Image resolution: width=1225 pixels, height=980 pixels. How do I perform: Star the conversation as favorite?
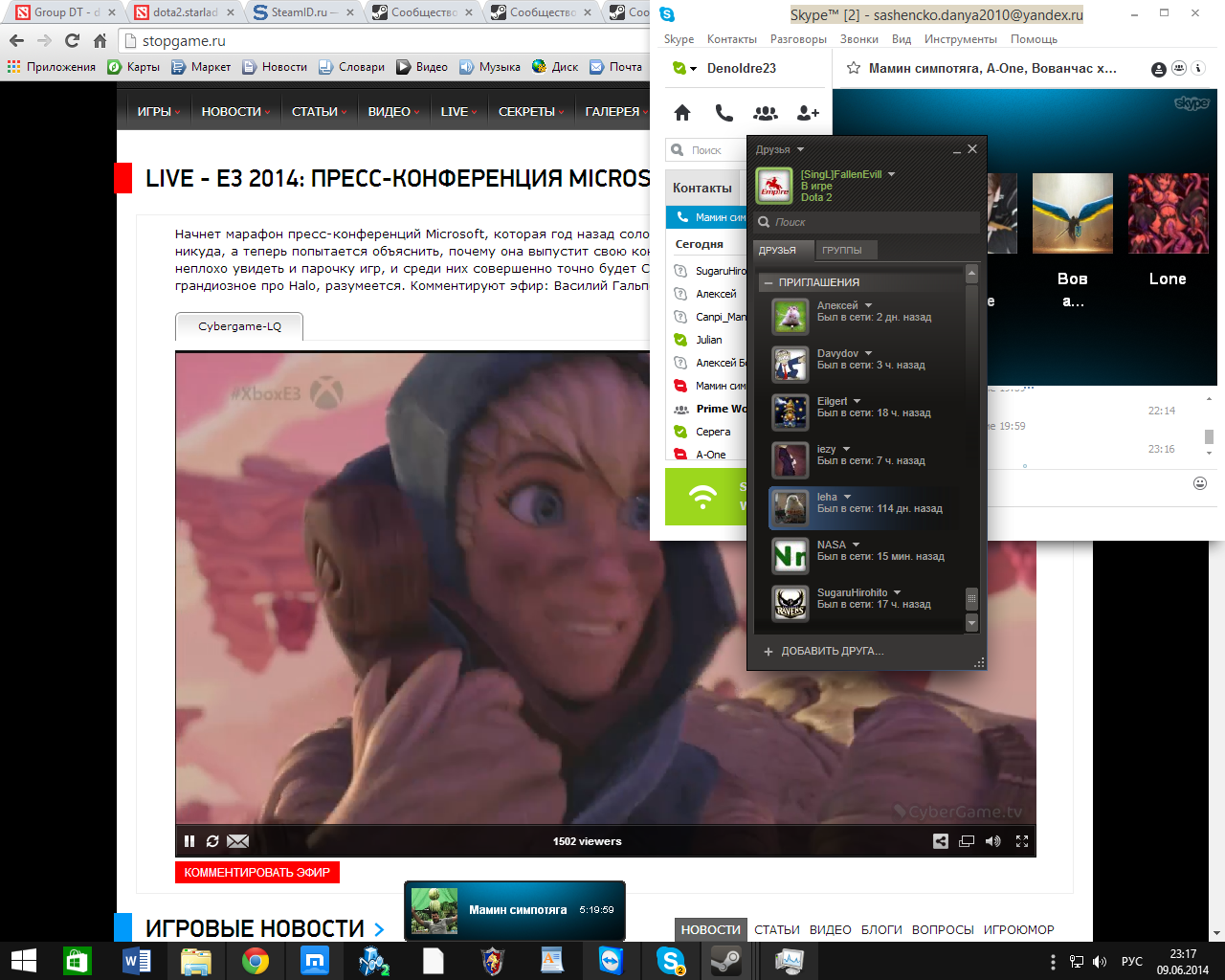tap(854, 68)
